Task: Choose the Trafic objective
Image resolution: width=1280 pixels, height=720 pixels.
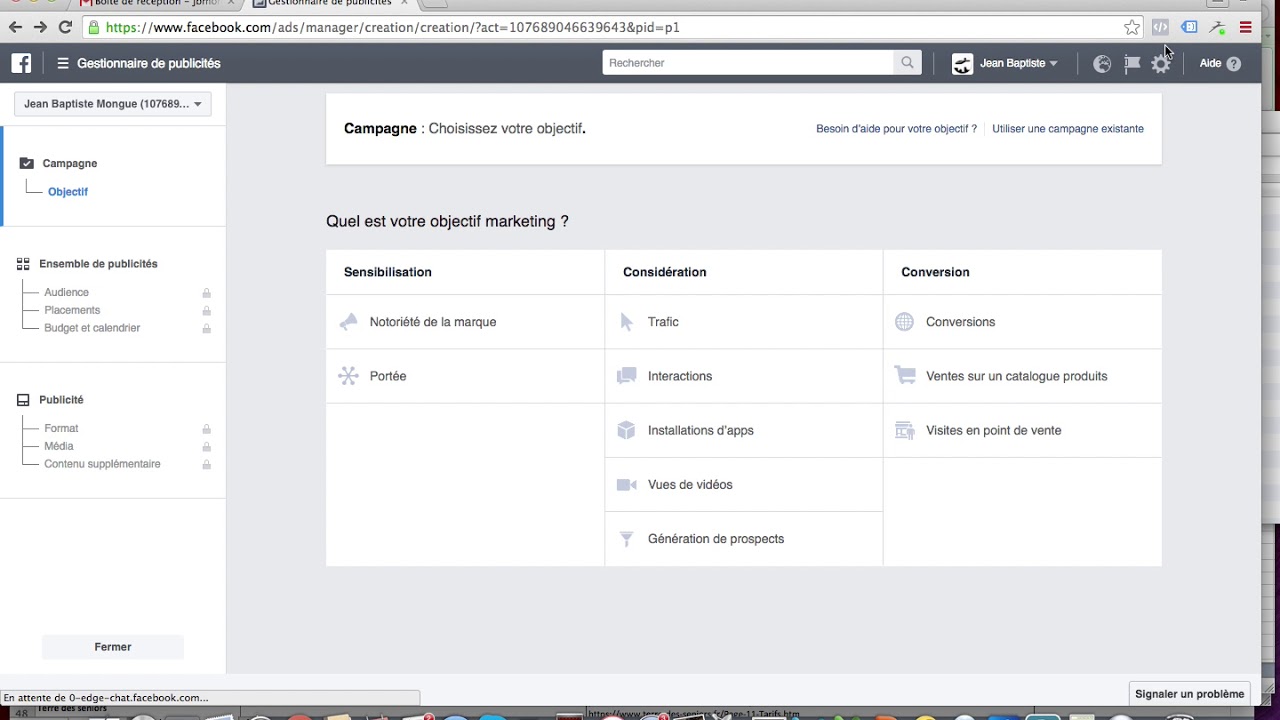Action: click(x=744, y=322)
